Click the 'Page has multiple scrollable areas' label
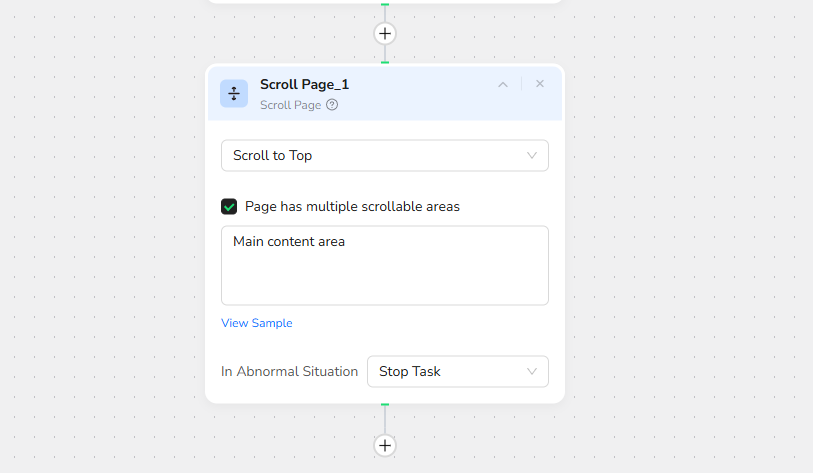The image size is (813, 473). pyautogui.click(x=352, y=207)
